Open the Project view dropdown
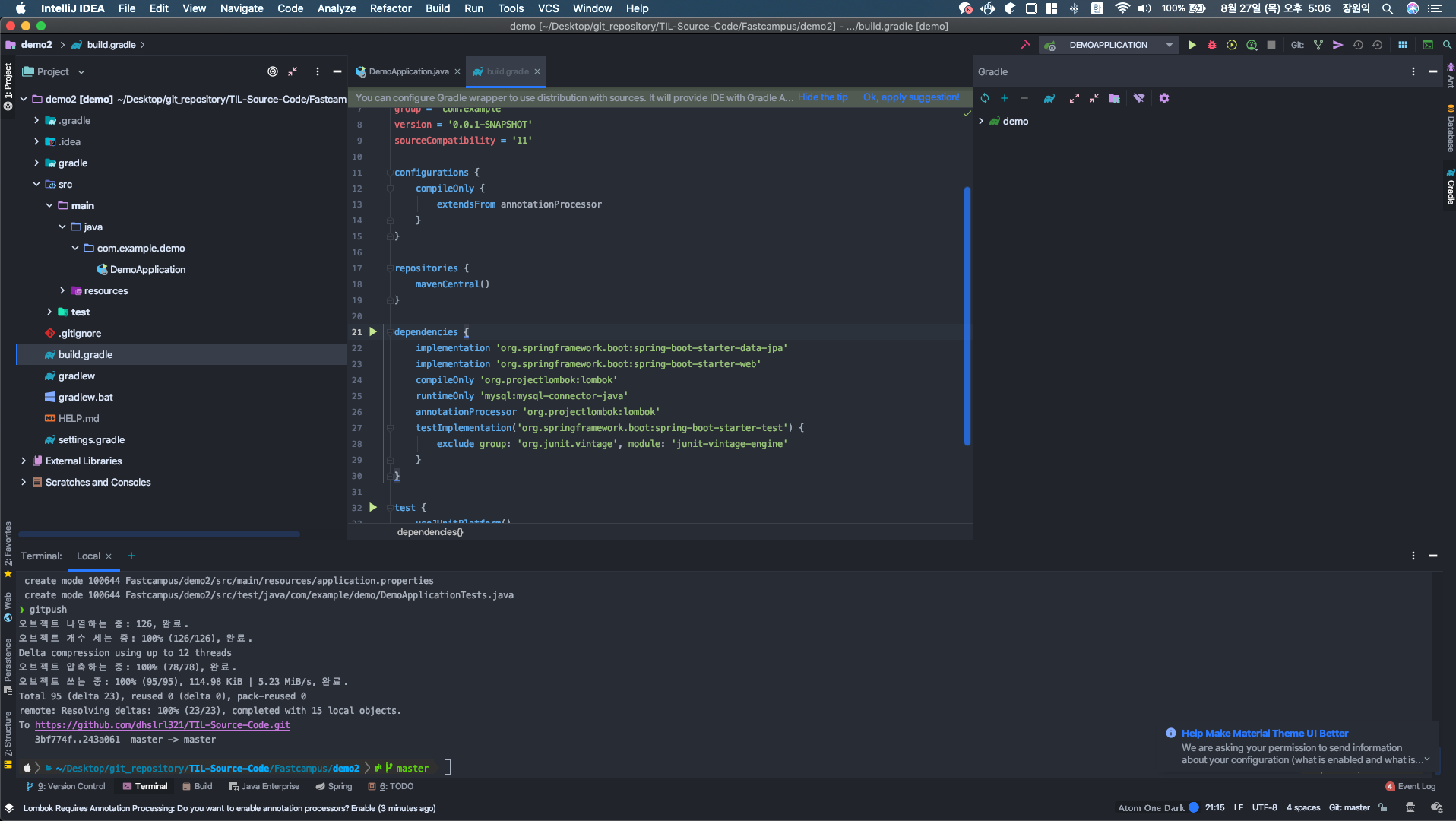The height and width of the screenshot is (821, 1456). coord(53,71)
